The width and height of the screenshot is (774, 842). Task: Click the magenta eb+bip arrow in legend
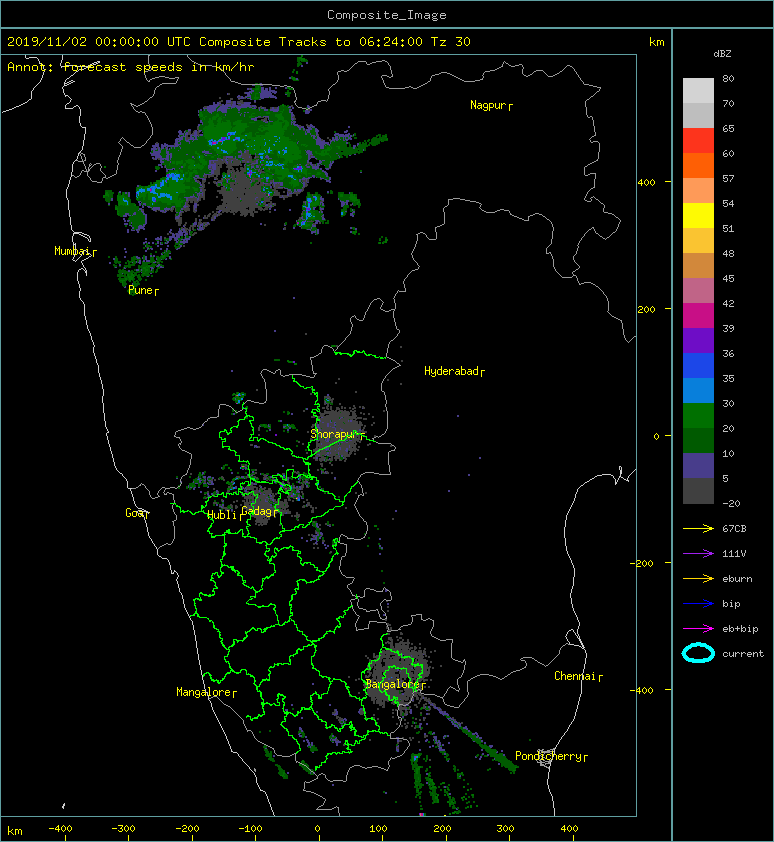tap(698, 629)
